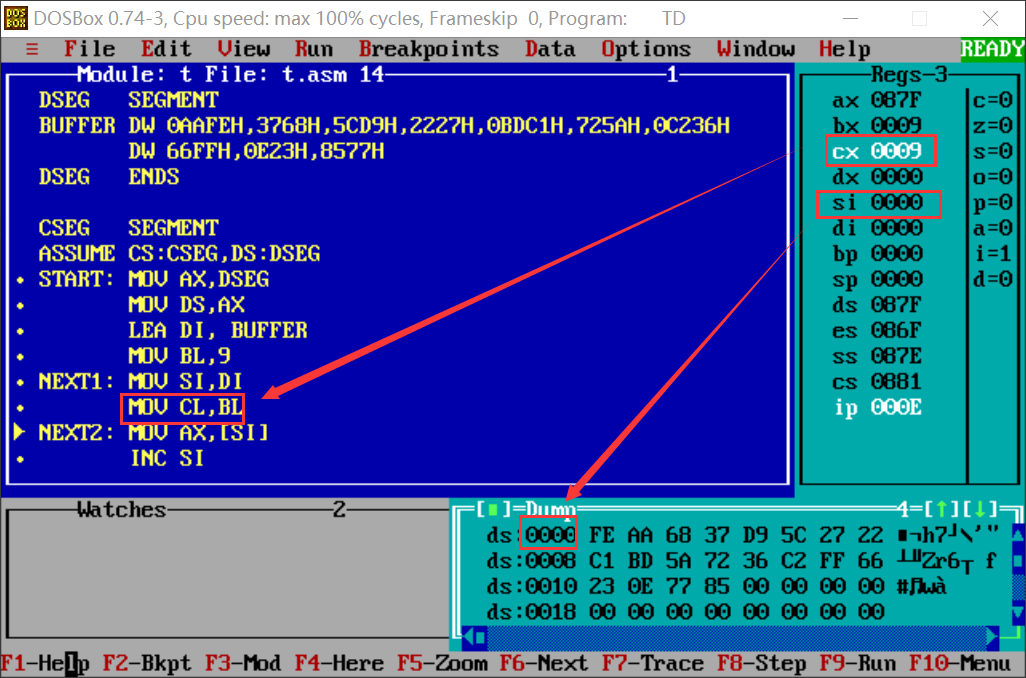Toggle the sign flag s=0

(993, 151)
